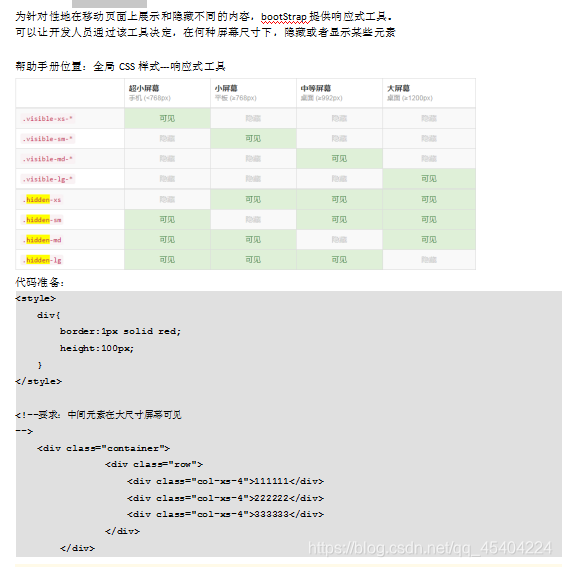The image size is (562, 567).
Task: Click the first paragraph line about 响应式工具
Action: pyautogui.click(x=204, y=17)
